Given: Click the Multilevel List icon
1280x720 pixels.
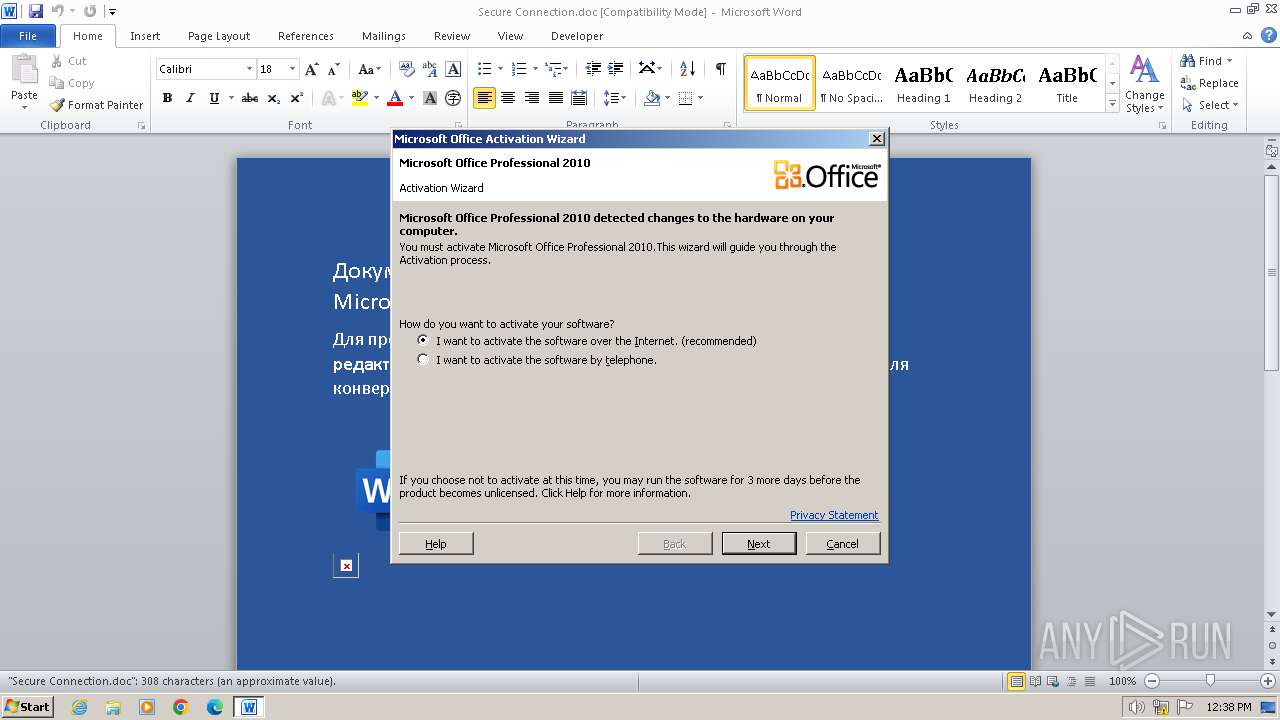Looking at the screenshot, I should [x=553, y=69].
